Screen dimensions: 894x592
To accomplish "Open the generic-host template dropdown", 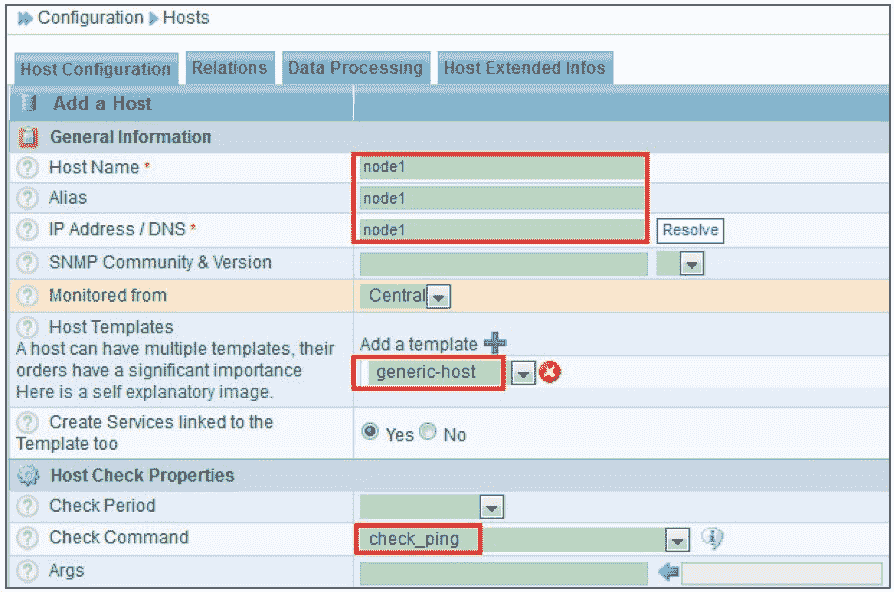I will (x=523, y=373).
